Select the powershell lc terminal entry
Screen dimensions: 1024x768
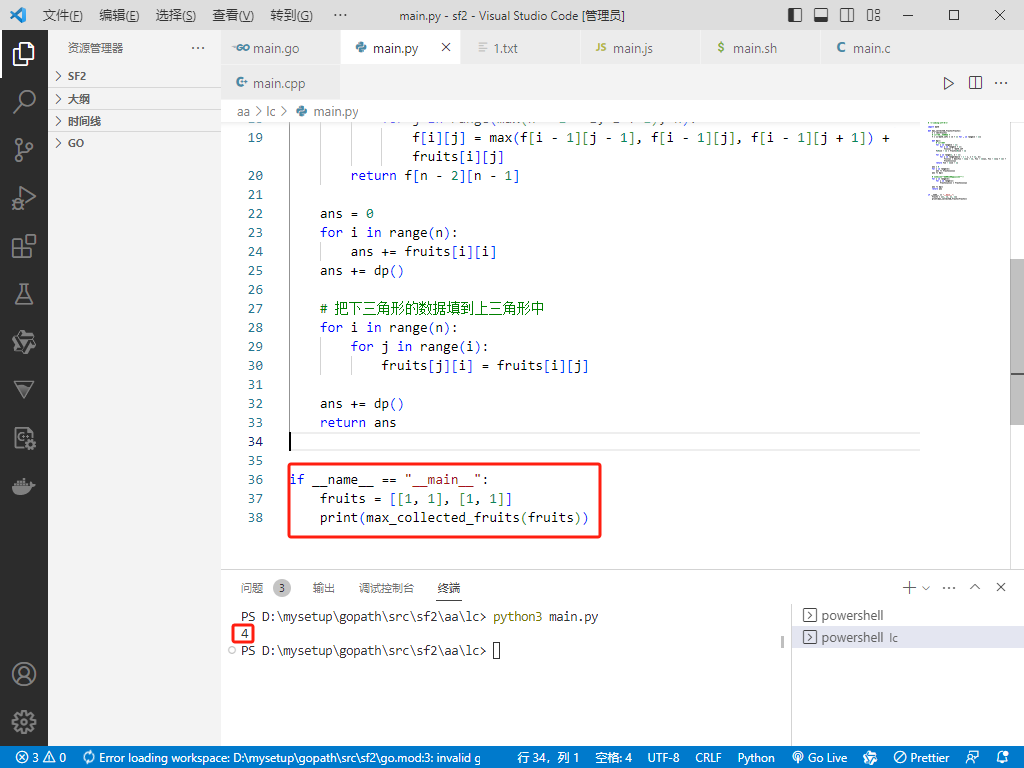click(x=908, y=637)
